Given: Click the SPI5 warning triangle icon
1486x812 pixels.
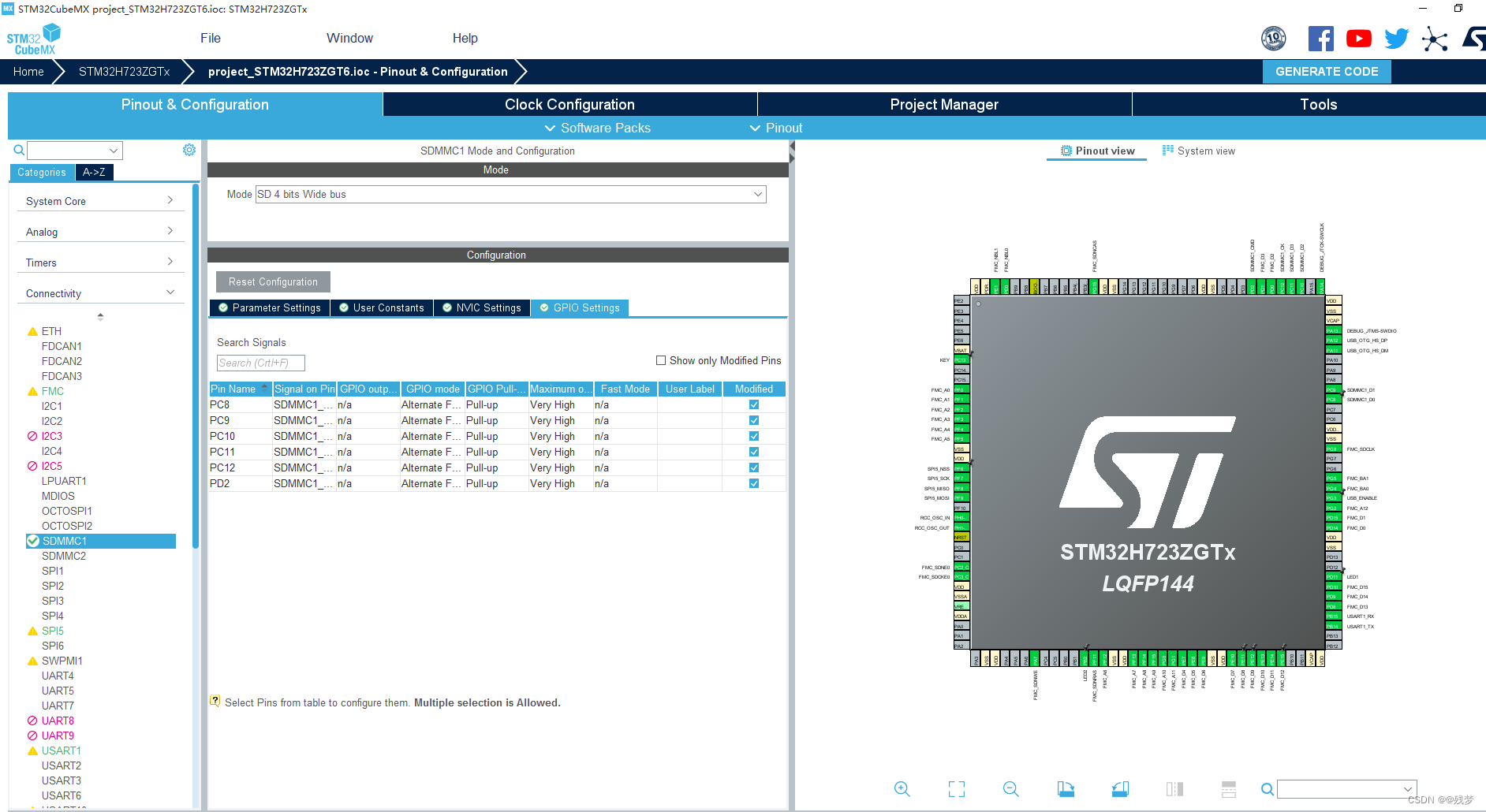Looking at the screenshot, I should [32, 631].
